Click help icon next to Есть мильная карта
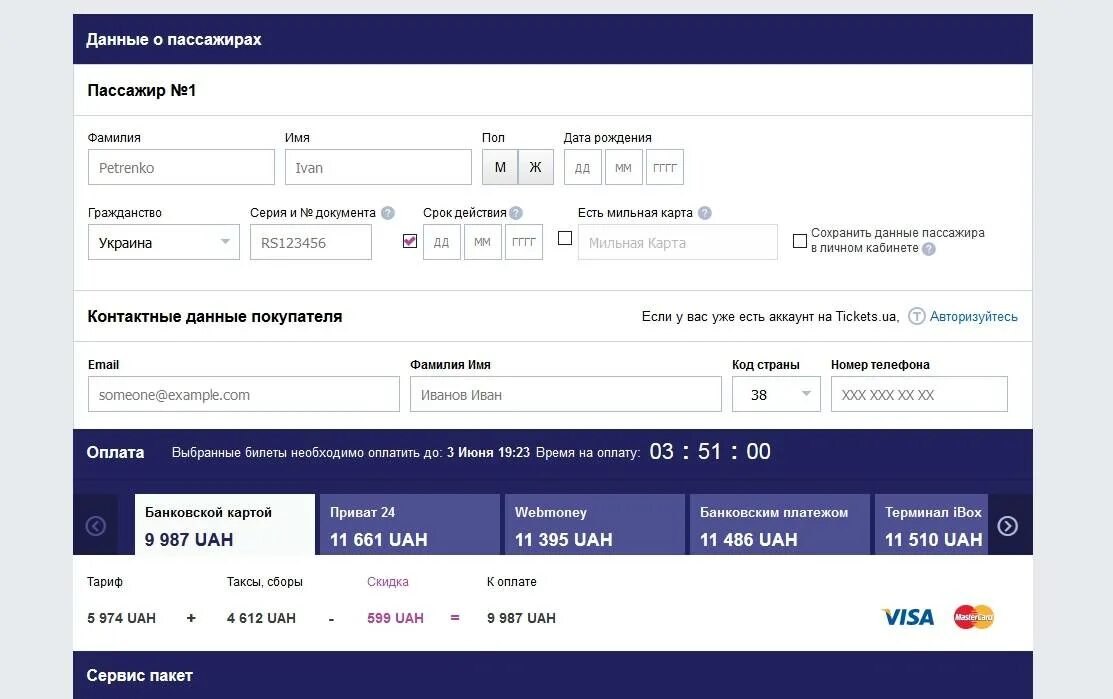This screenshot has width=1113, height=699. 704,213
